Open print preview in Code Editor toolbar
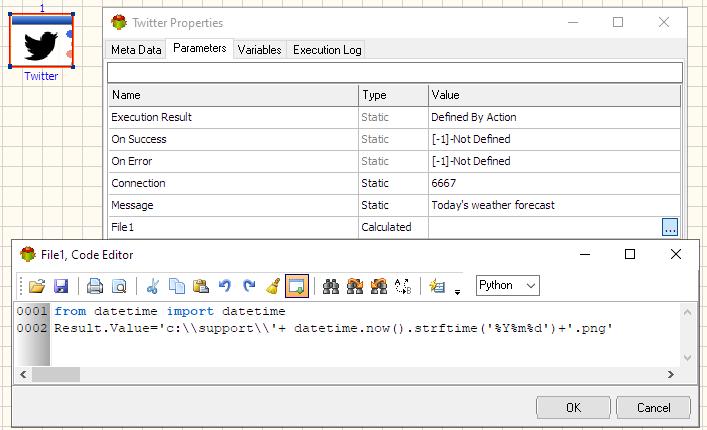Viewport: 707px width, 430px height. pos(119,286)
